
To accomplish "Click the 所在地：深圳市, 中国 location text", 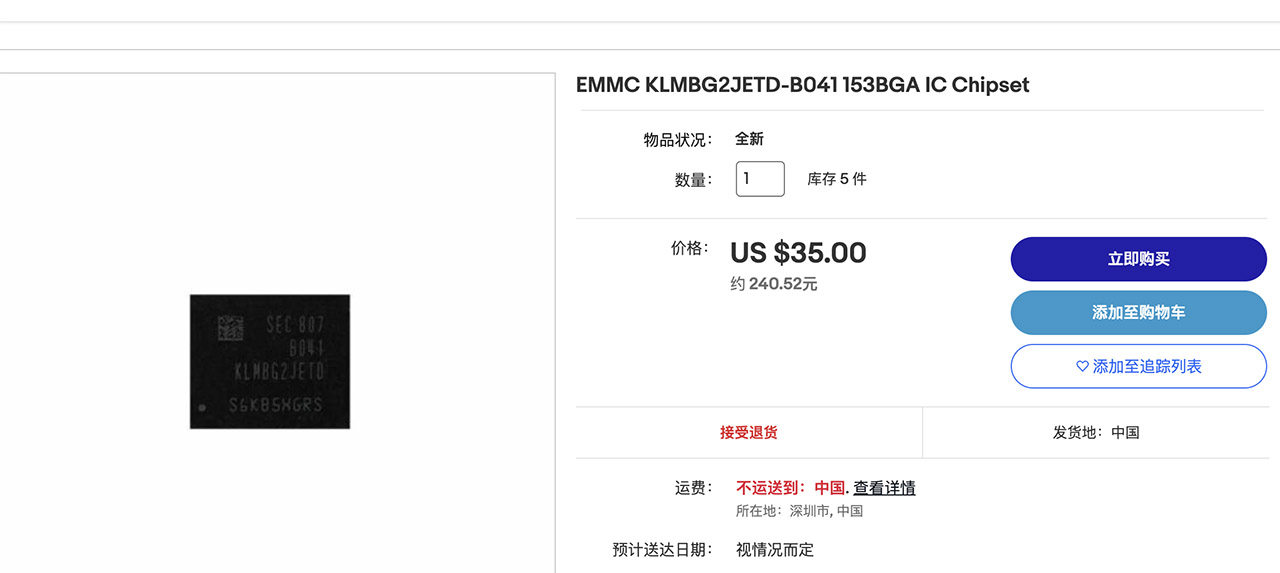I will click(799, 511).
